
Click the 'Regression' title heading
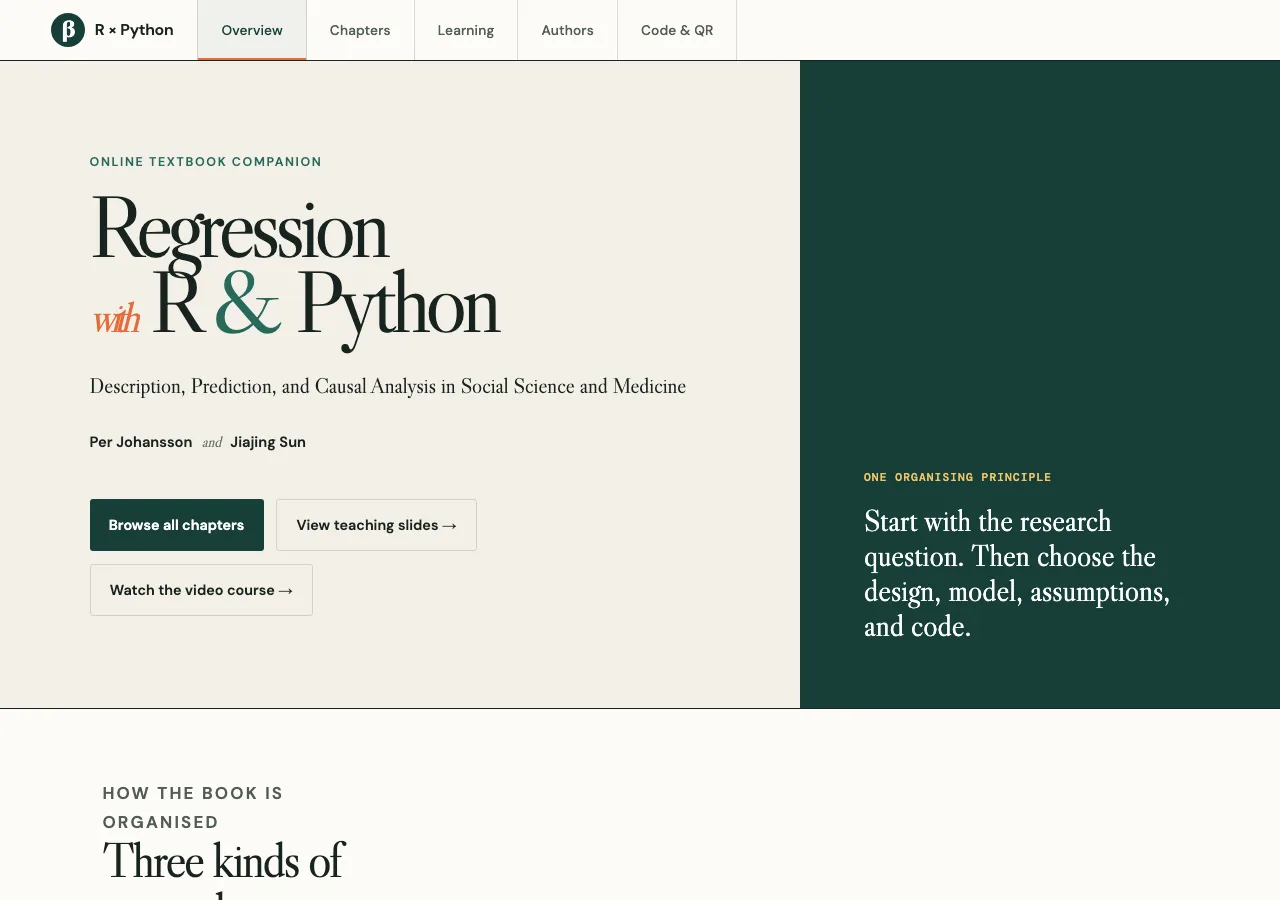click(239, 229)
